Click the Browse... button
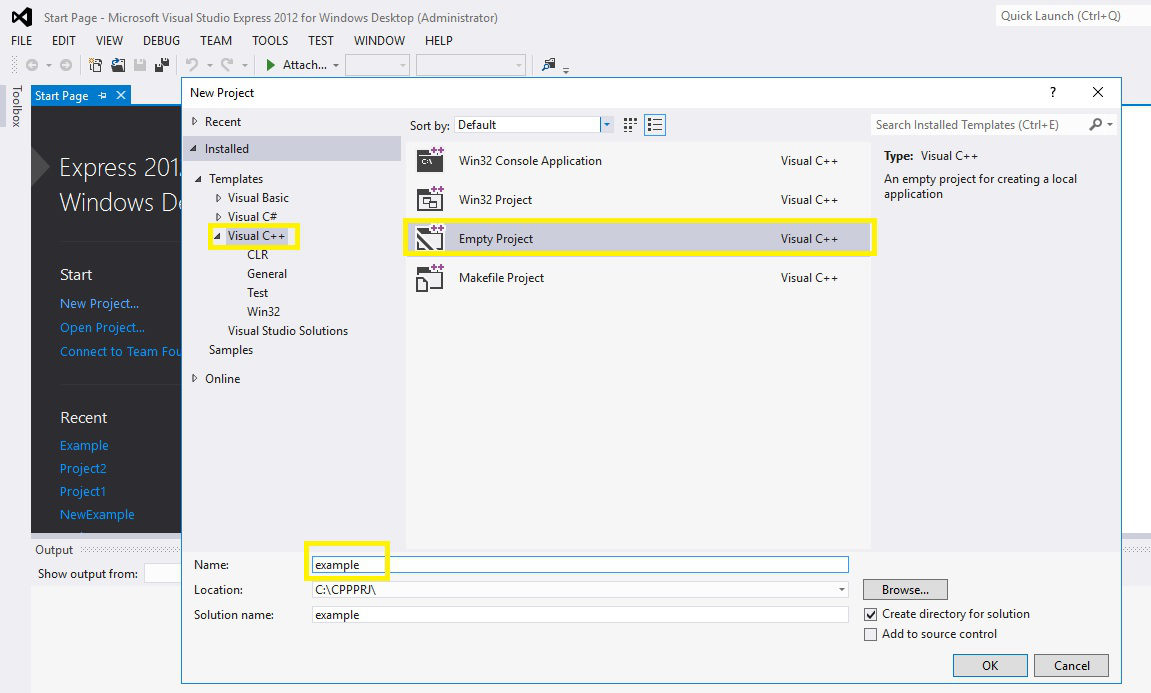 pos(905,589)
